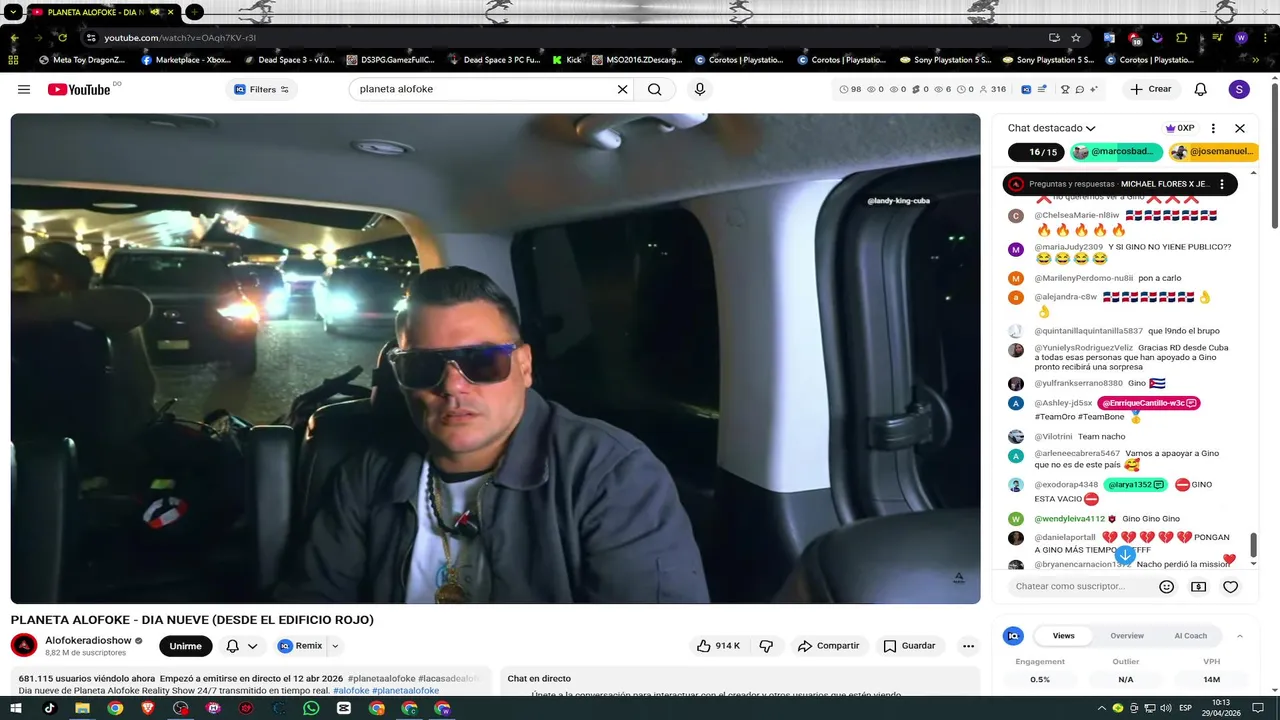Collapse the Views analytics panel
This screenshot has width=1280, height=720.
pos(1240,636)
